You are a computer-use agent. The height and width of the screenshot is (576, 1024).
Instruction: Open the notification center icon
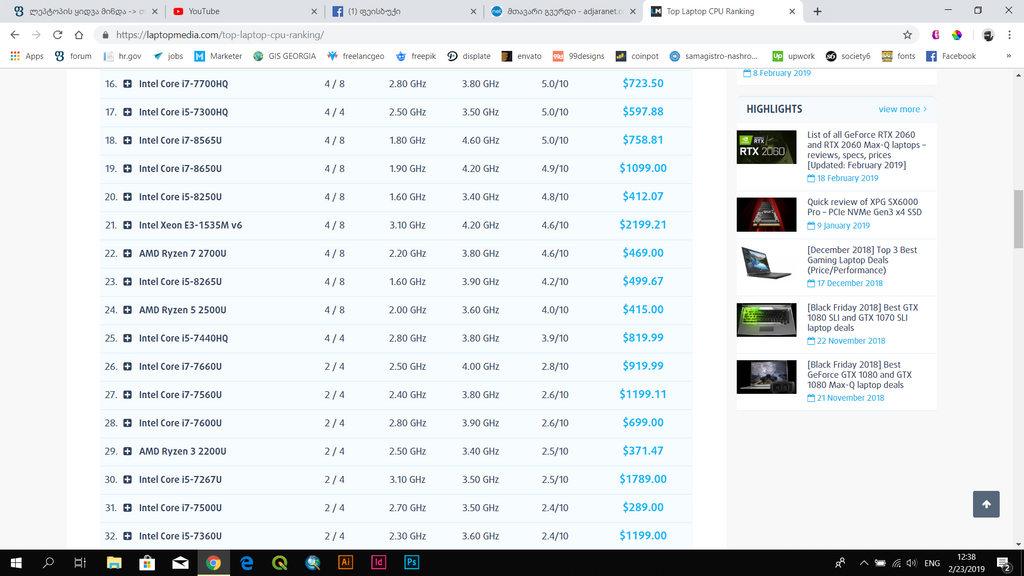tap(1004, 562)
